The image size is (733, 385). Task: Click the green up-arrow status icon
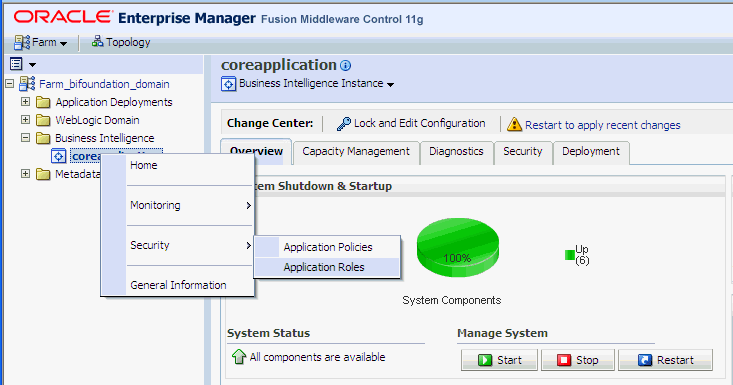[x=239, y=357]
